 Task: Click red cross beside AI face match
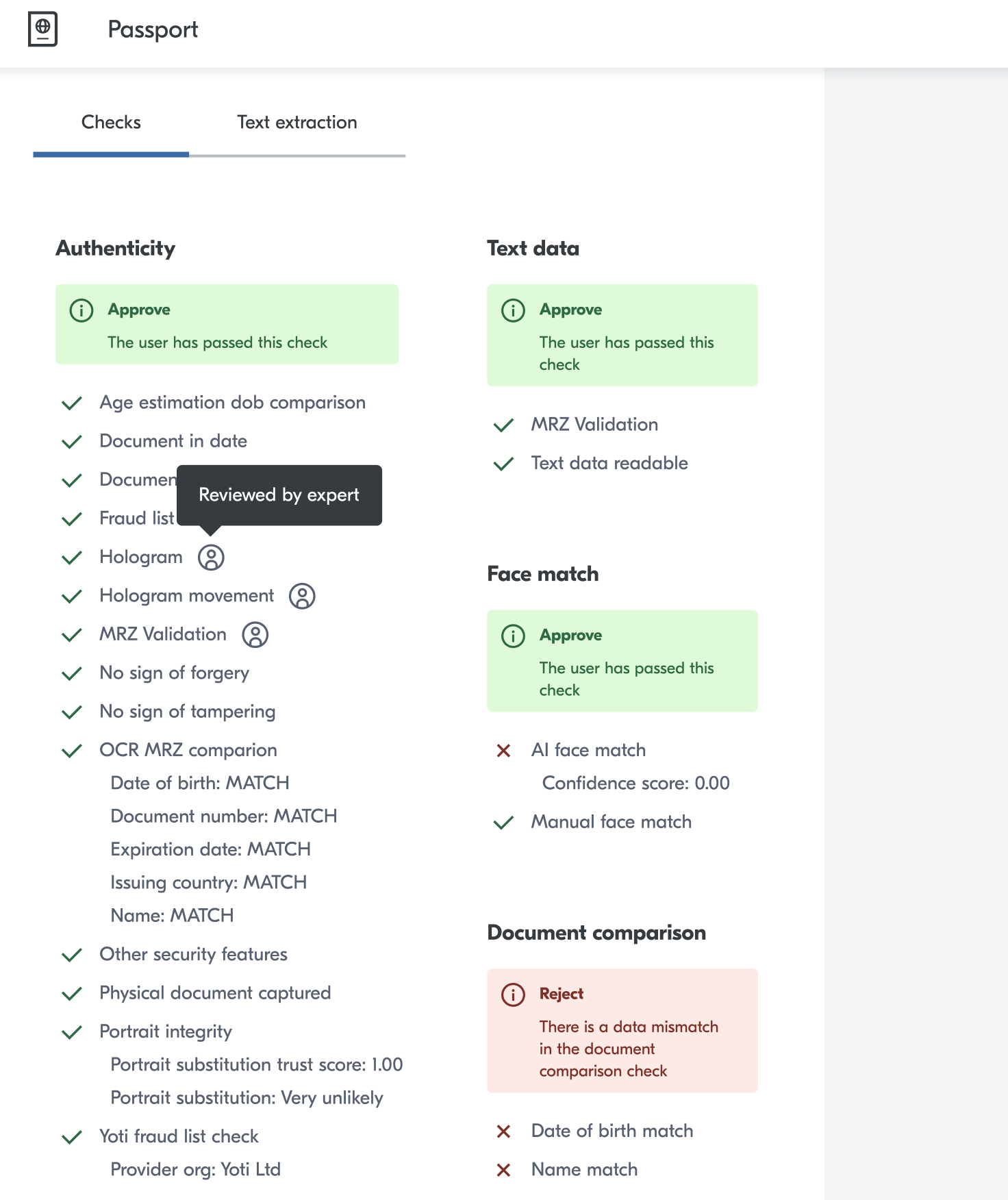point(503,751)
